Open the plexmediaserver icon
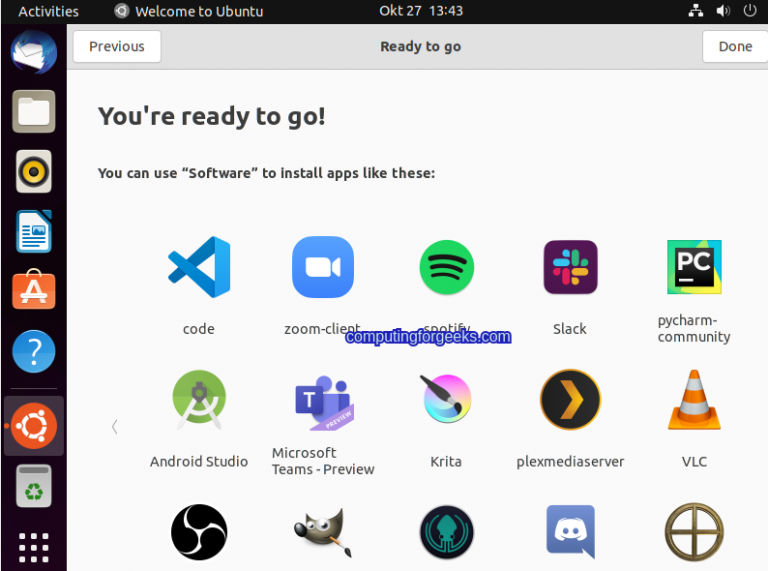Screen dimensions: 768x571 pos(571,400)
